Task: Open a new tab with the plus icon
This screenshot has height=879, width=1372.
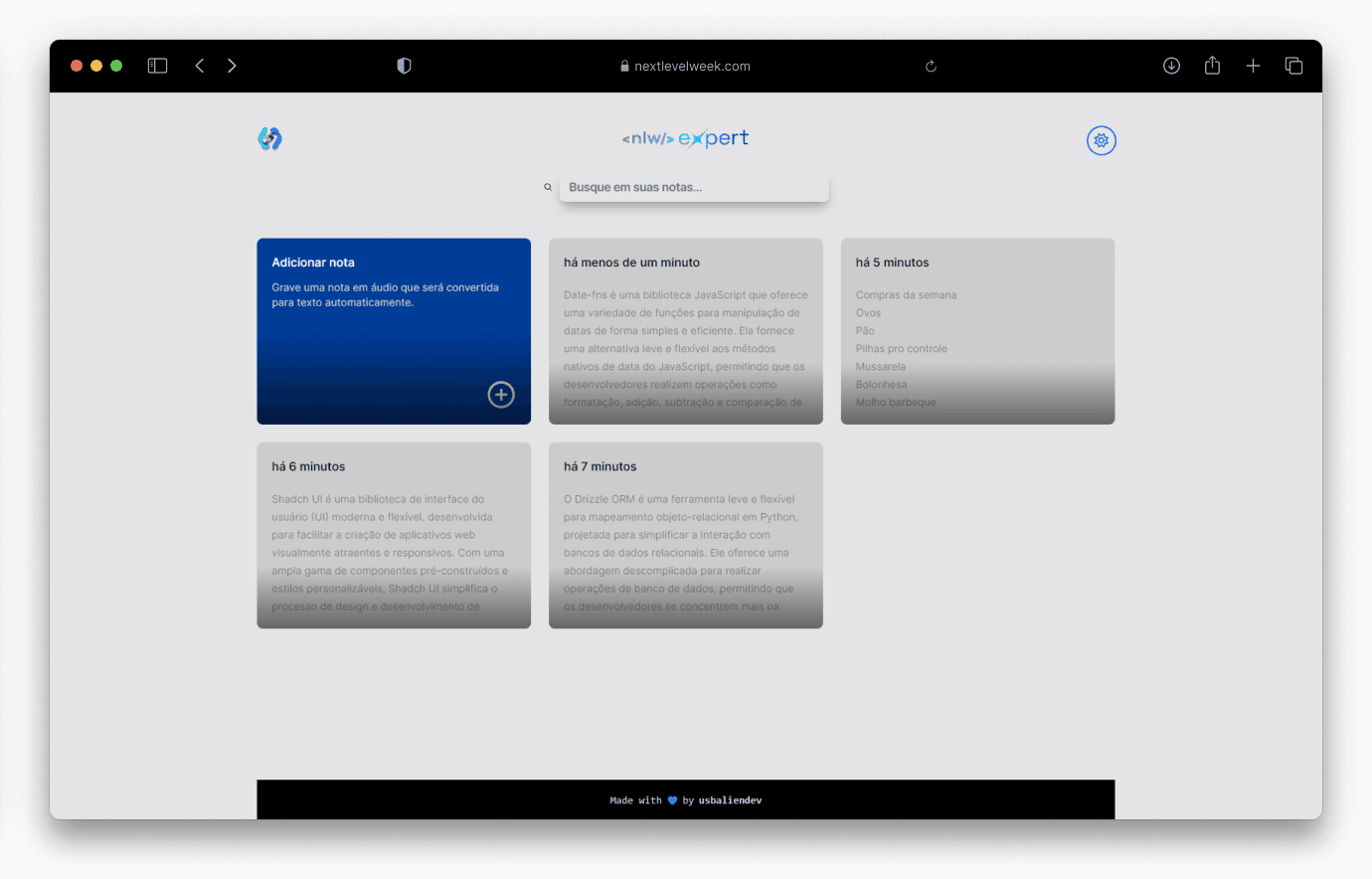Action: [x=1253, y=66]
